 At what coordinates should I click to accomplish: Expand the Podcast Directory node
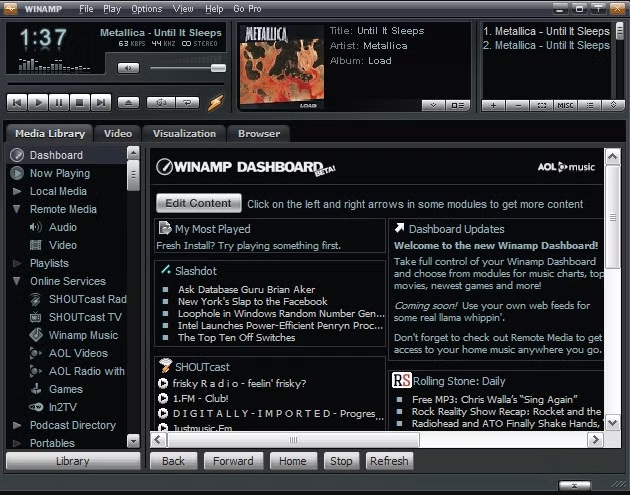[17, 426]
